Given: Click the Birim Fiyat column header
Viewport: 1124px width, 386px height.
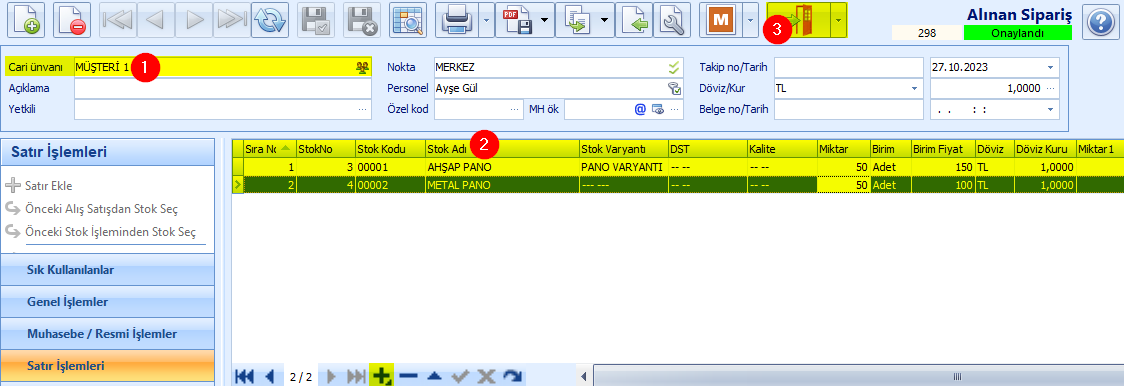Looking at the screenshot, I should click(943, 149).
